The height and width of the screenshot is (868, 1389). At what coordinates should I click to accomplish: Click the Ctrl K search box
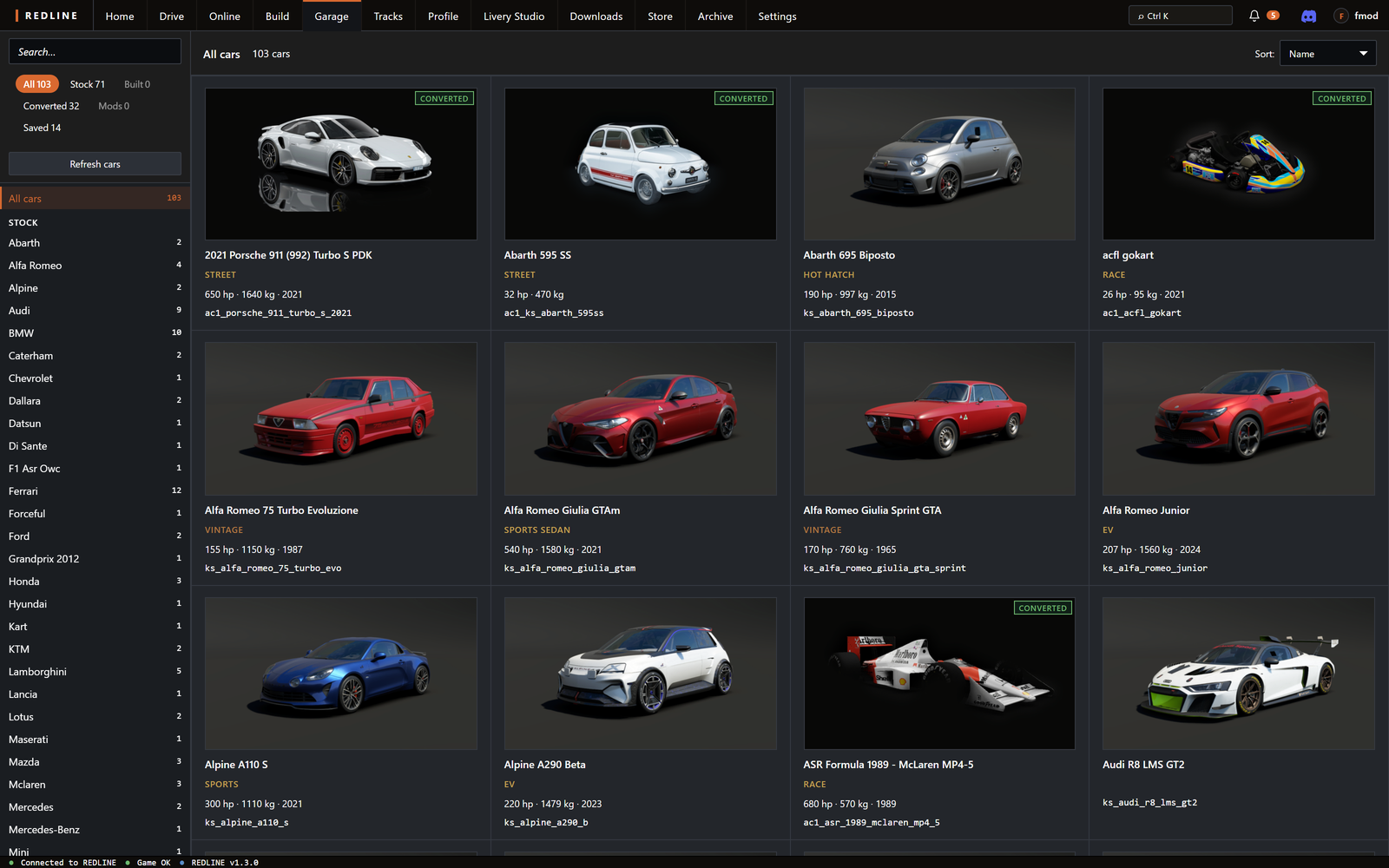click(x=1180, y=16)
